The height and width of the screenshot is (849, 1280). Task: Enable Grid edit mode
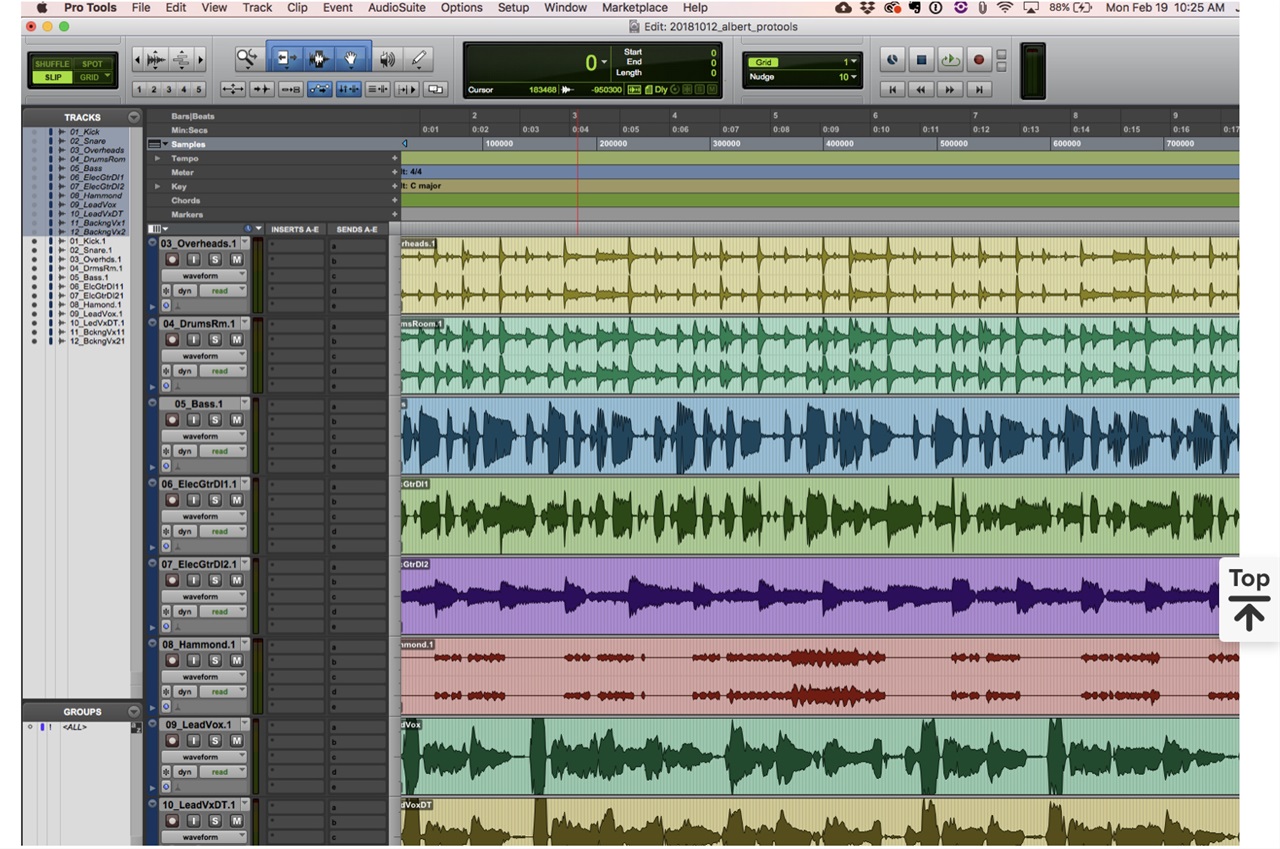pos(92,77)
